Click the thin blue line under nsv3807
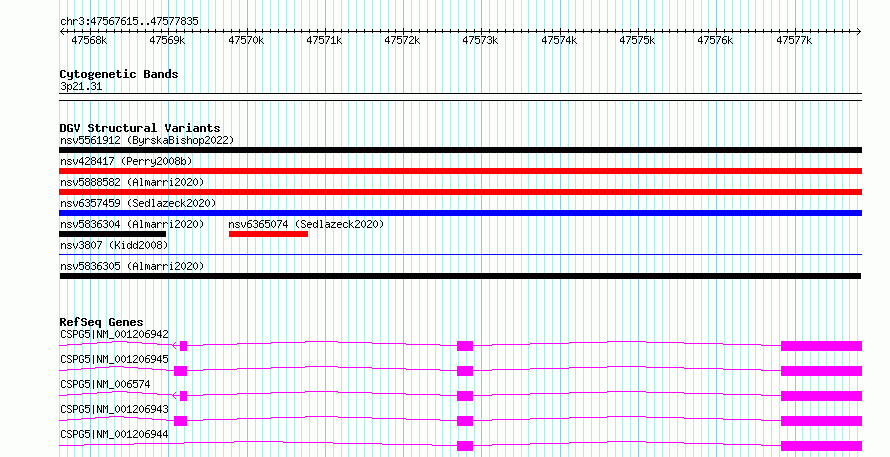The height and width of the screenshot is (457, 890). tap(460, 255)
